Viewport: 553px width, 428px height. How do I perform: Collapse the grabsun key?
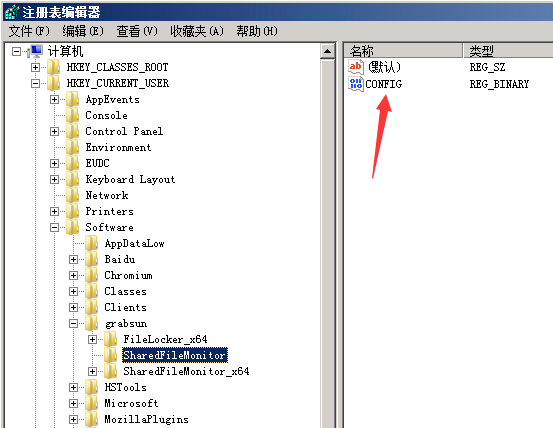[x=73, y=323]
